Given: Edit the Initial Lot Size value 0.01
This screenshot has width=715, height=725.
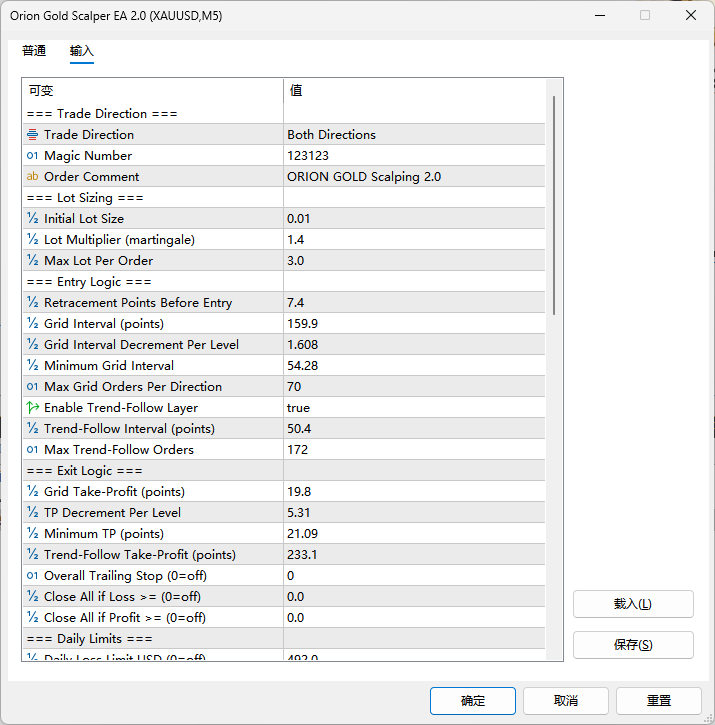Looking at the screenshot, I should (x=414, y=219).
